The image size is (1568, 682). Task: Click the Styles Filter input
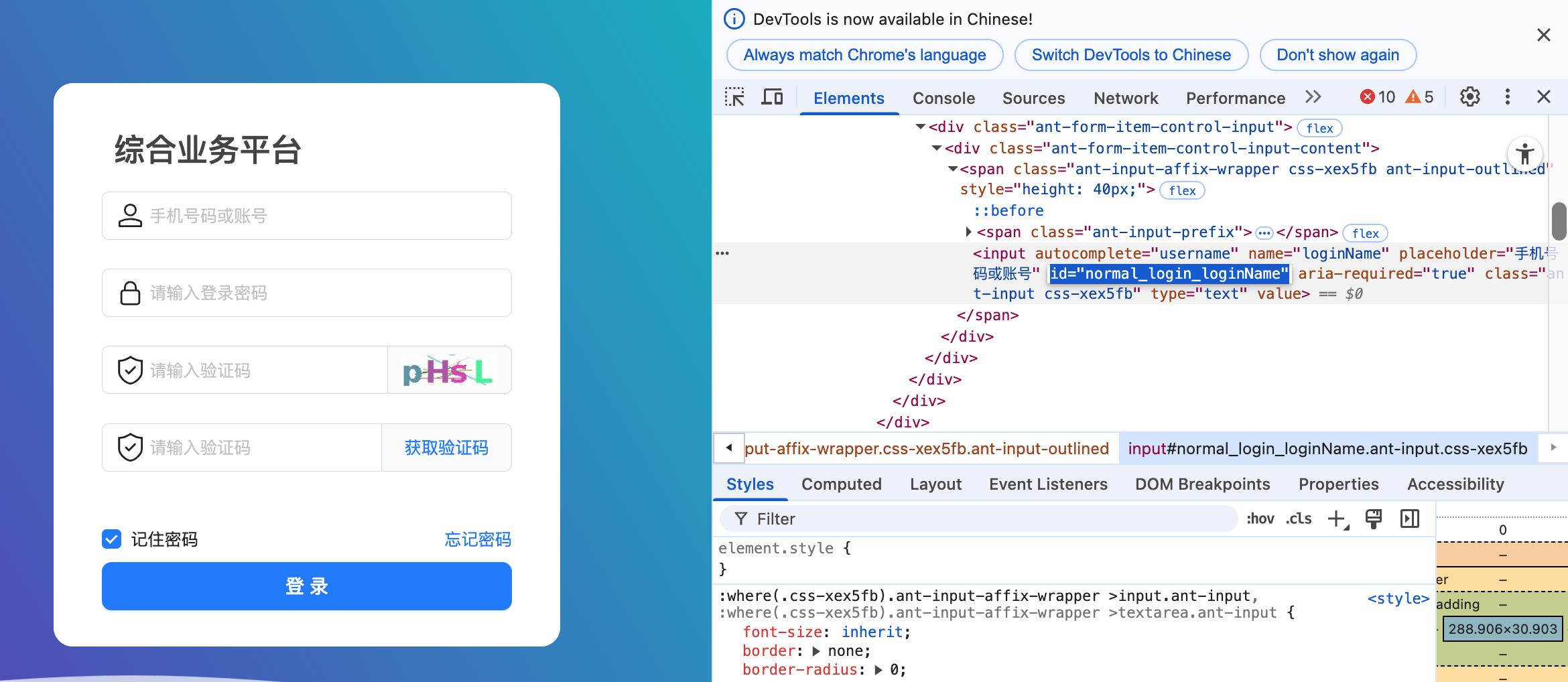click(978, 519)
